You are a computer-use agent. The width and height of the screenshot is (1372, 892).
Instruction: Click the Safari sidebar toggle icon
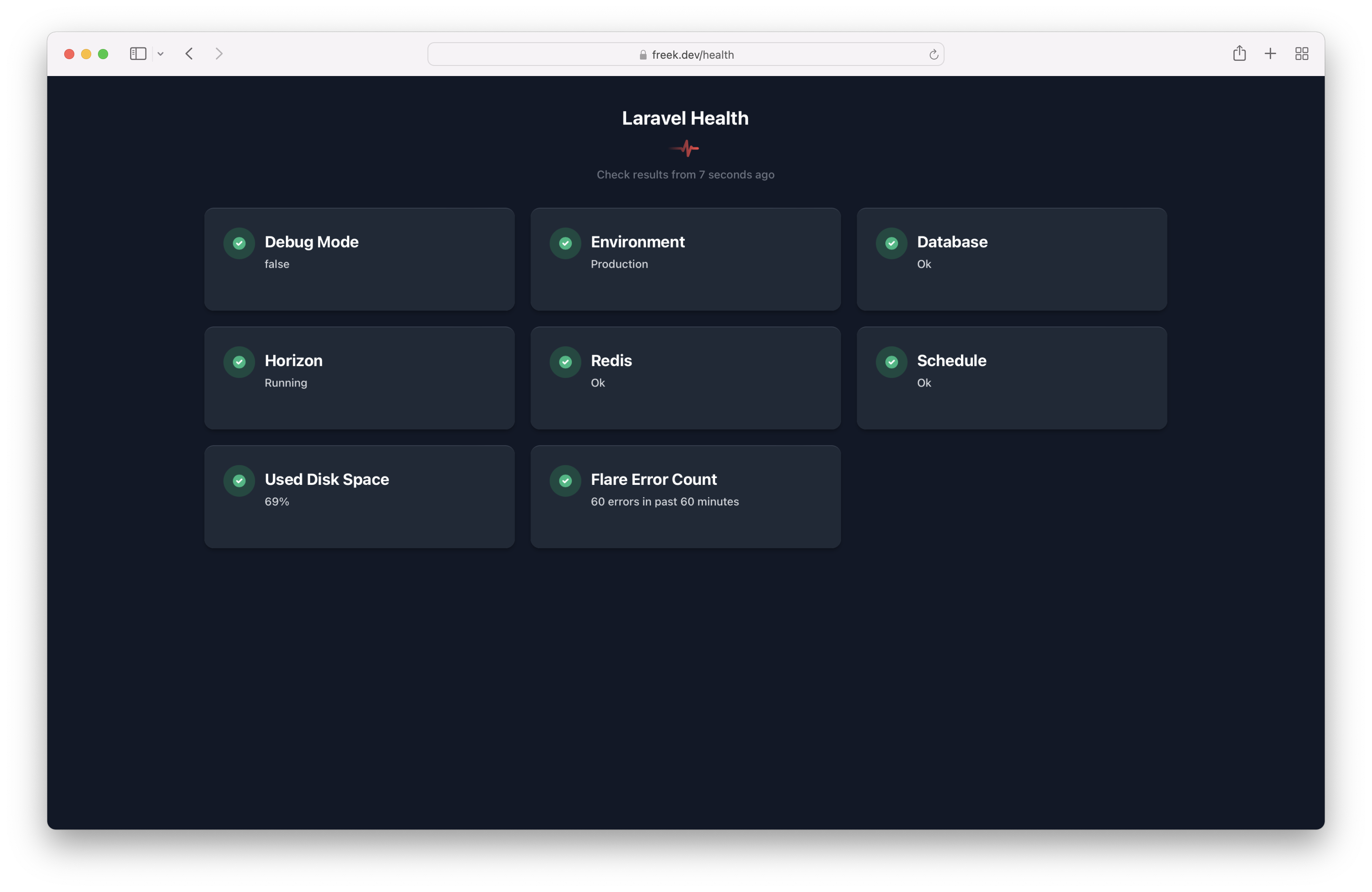click(x=138, y=54)
